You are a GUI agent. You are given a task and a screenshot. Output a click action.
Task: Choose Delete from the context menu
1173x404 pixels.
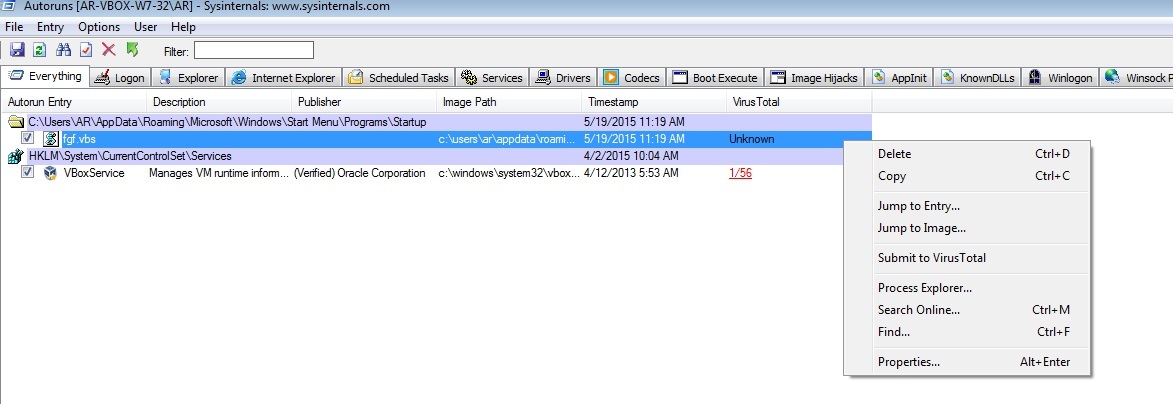[967, 154]
